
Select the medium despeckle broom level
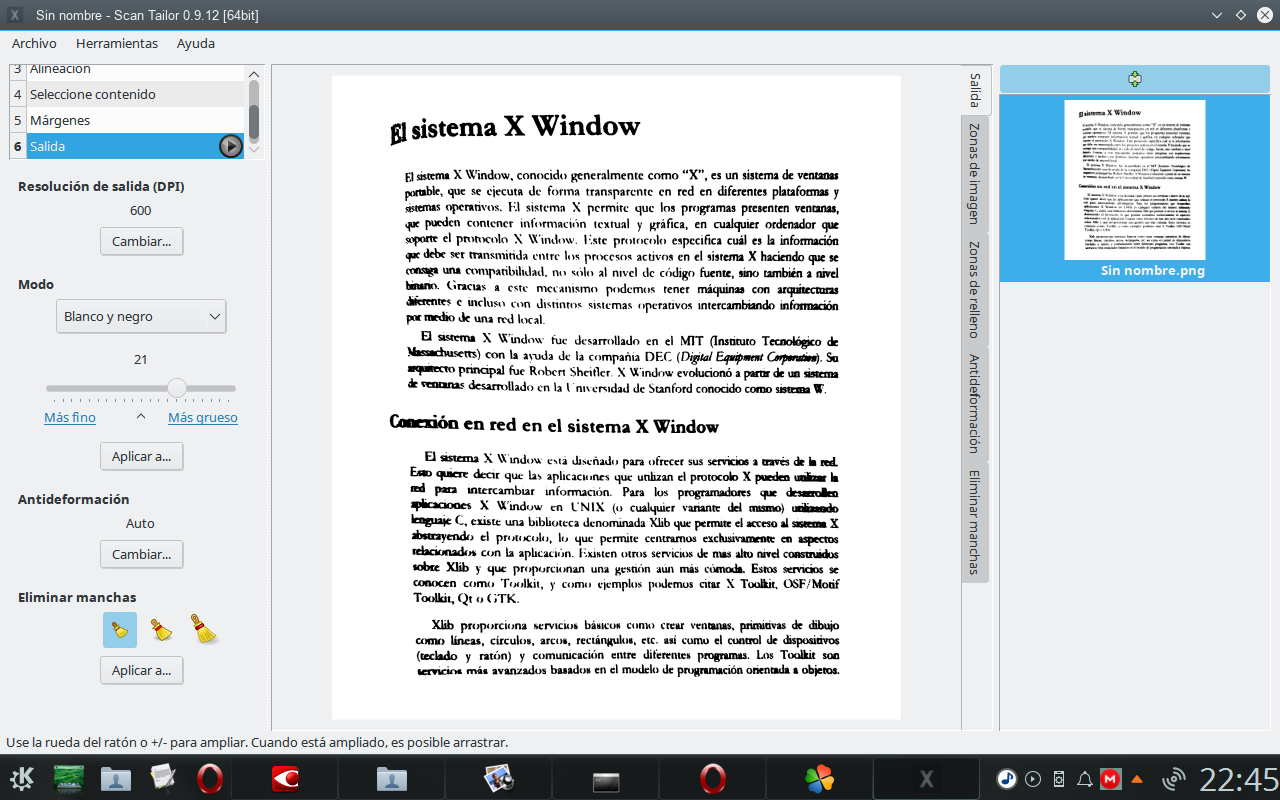click(161, 630)
